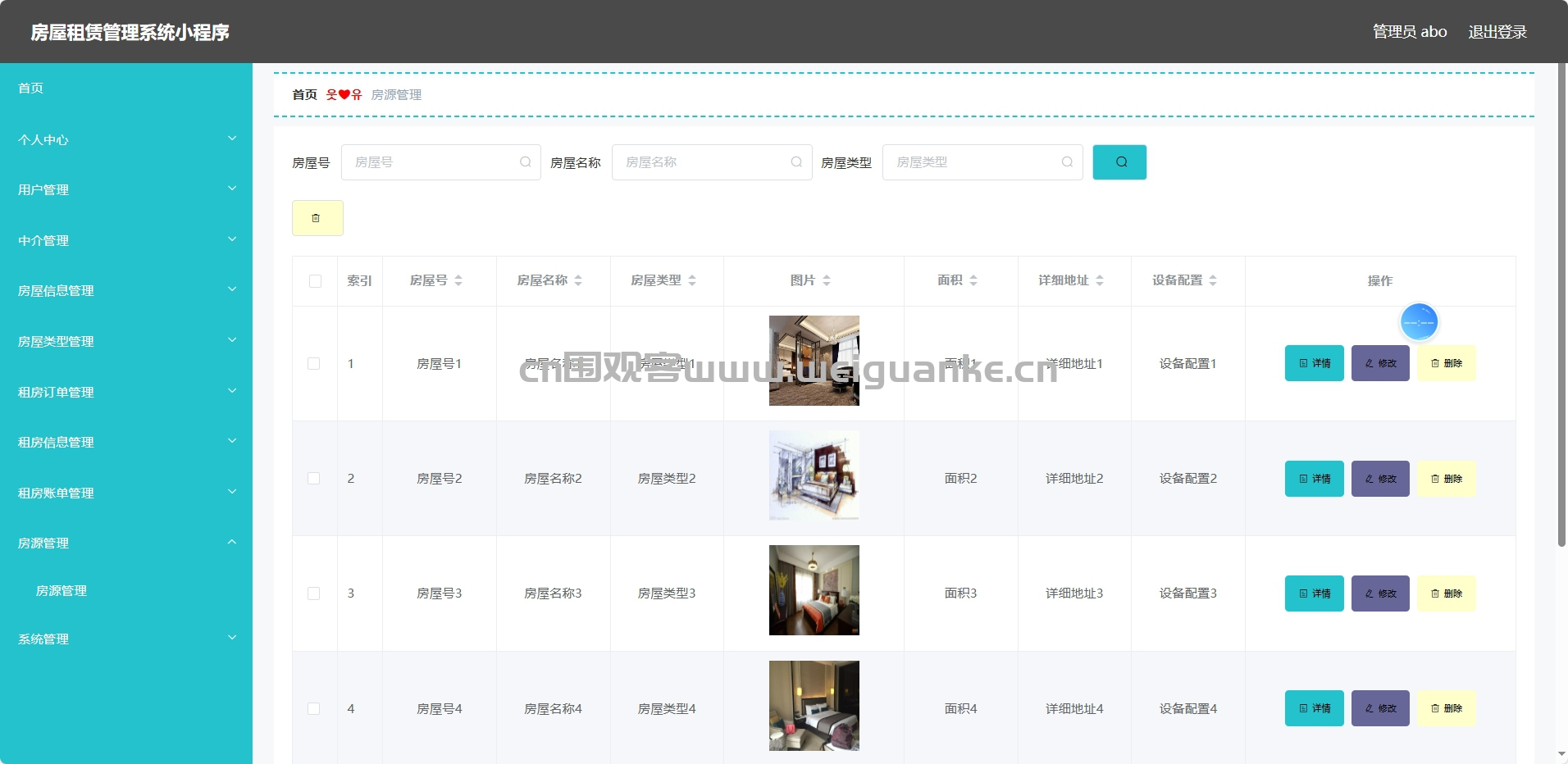
Task: Click the floating blue circular widget icon
Action: (x=1419, y=321)
